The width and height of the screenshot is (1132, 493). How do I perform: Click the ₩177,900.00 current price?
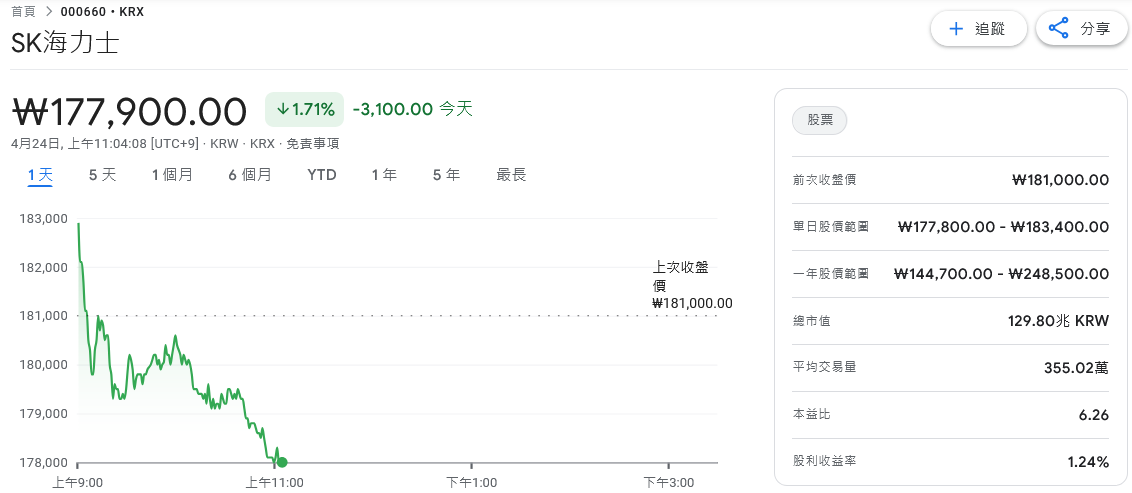click(x=130, y=111)
